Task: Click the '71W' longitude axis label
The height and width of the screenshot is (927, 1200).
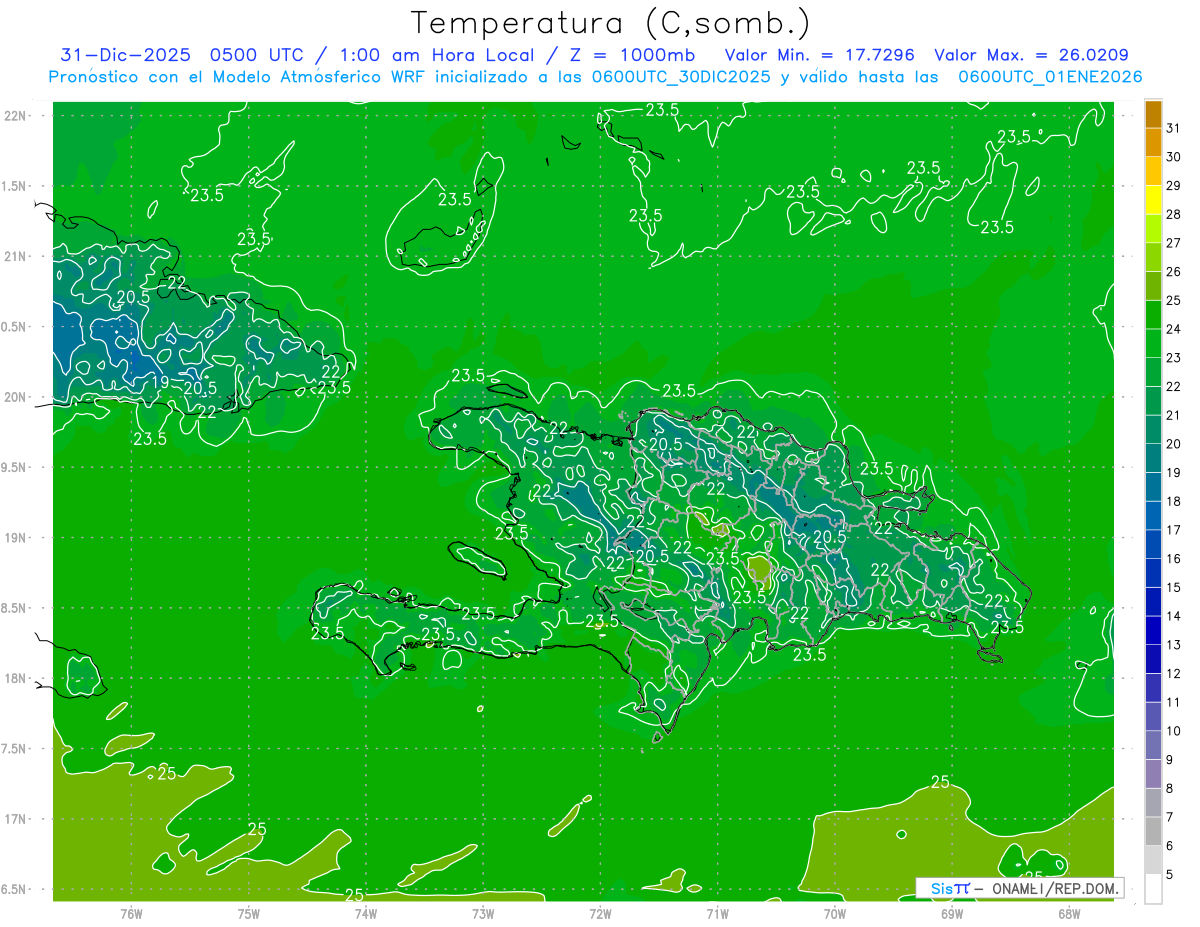Action: click(x=717, y=913)
